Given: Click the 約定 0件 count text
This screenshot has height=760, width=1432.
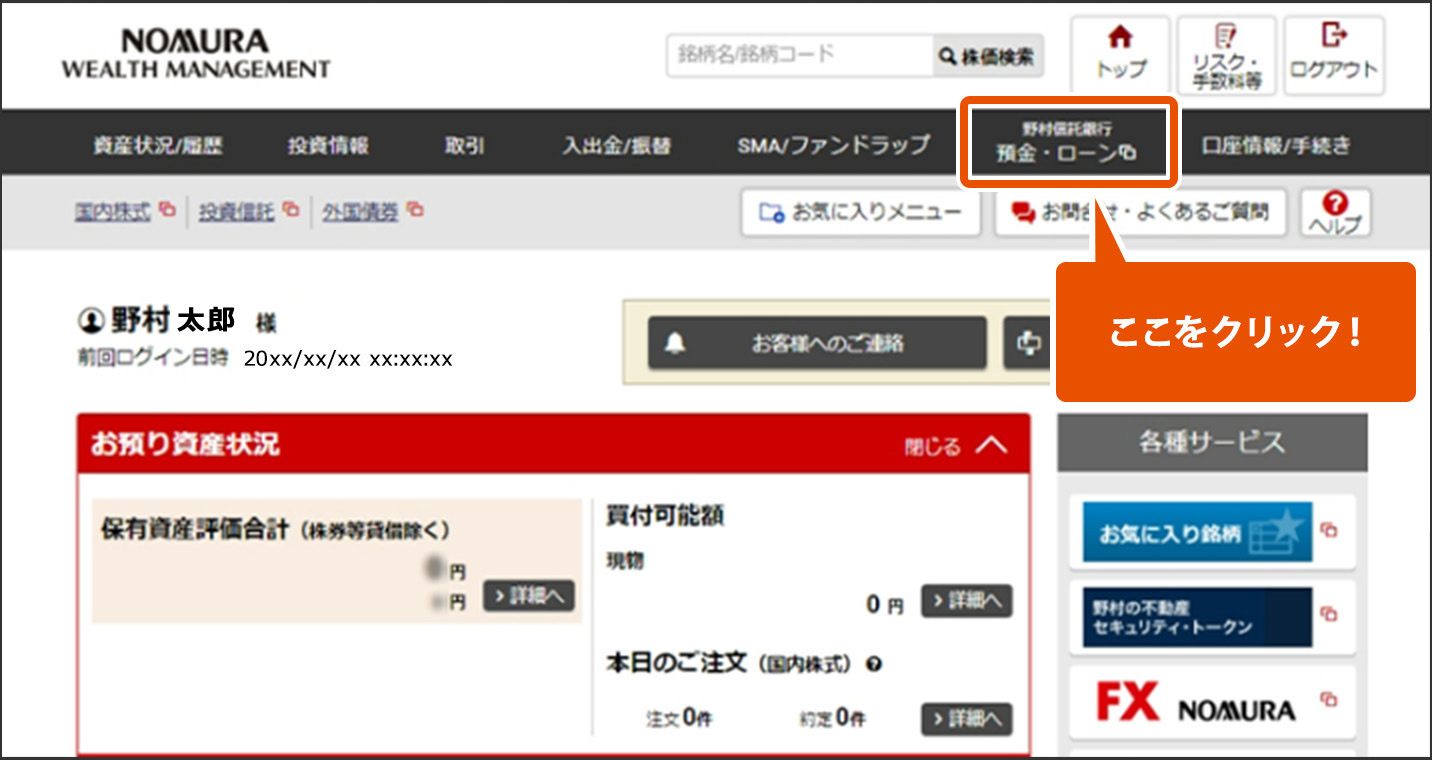Looking at the screenshot, I should (x=832, y=718).
